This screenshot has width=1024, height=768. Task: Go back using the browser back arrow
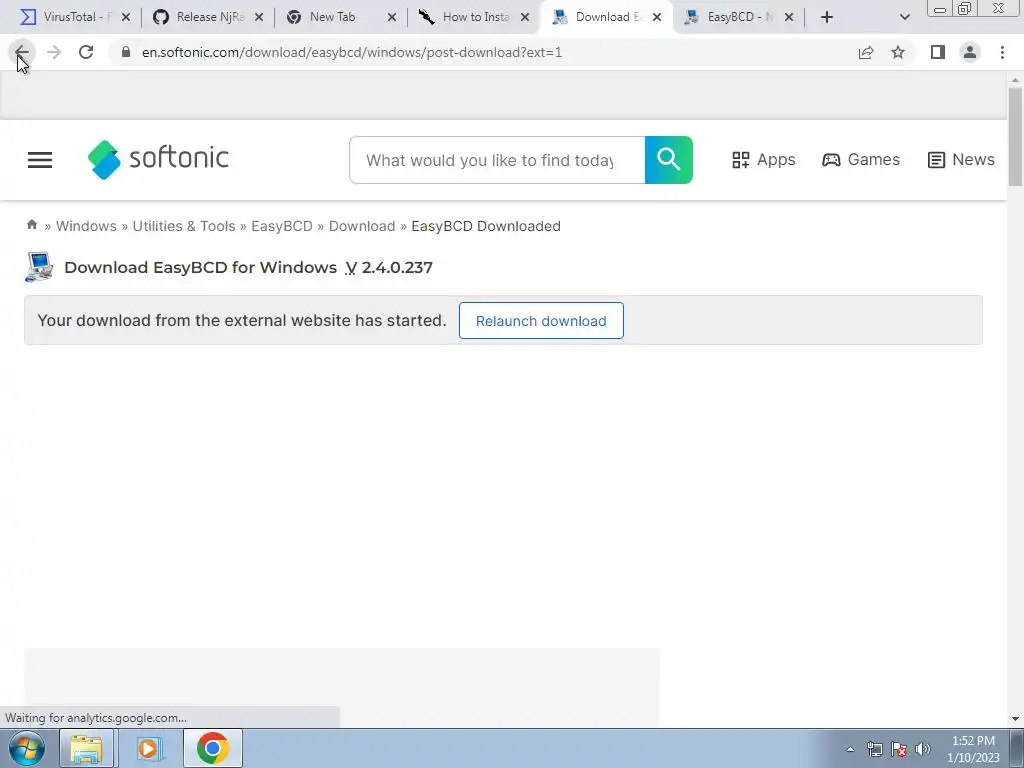pos(22,52)
